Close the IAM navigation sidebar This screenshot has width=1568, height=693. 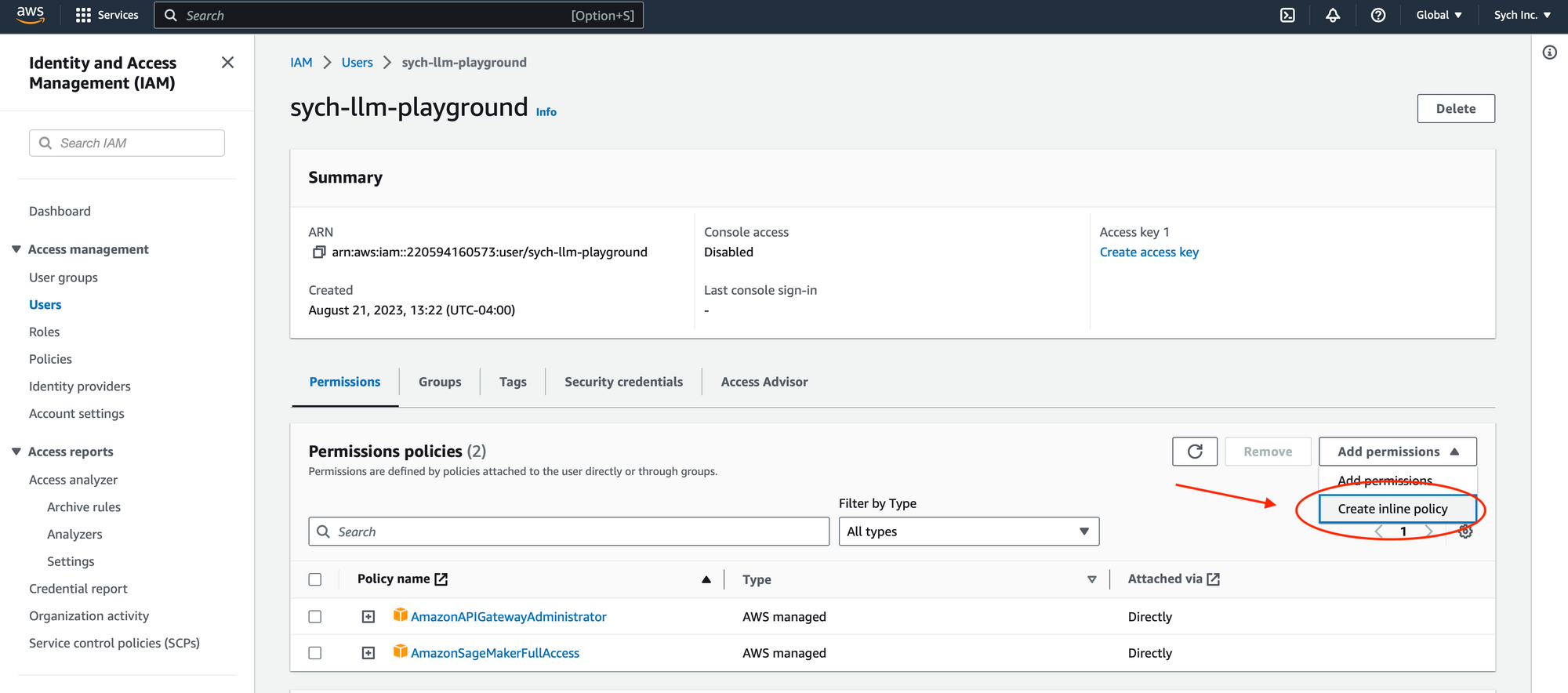pyautogui.click(x=227, y=62)
